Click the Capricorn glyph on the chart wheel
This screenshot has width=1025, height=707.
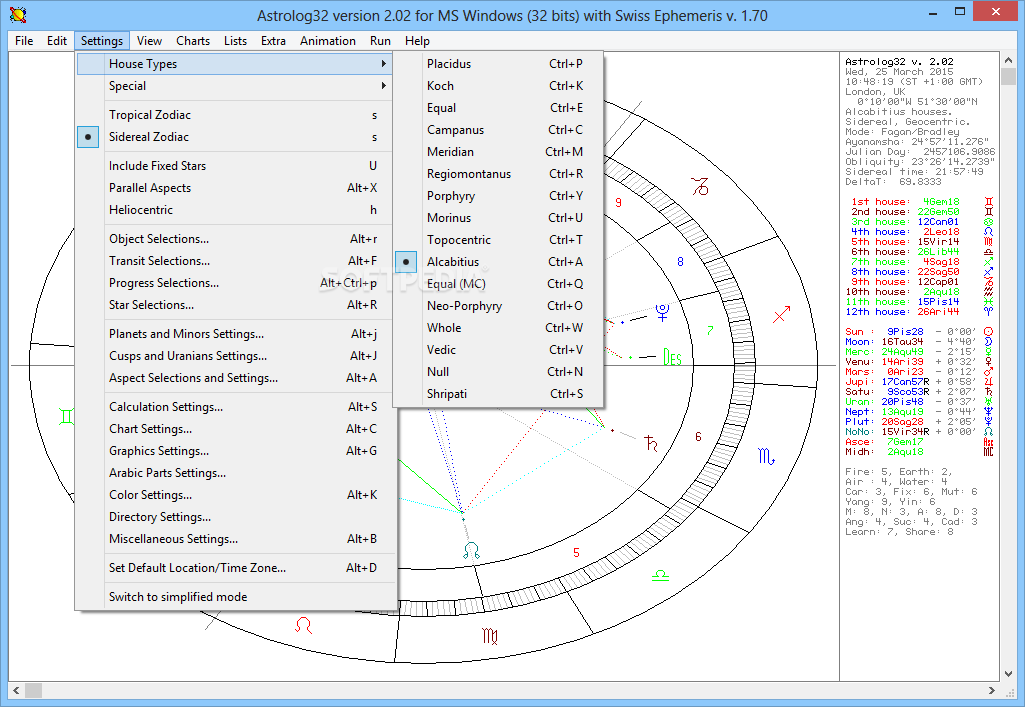(x=700, y=186)
